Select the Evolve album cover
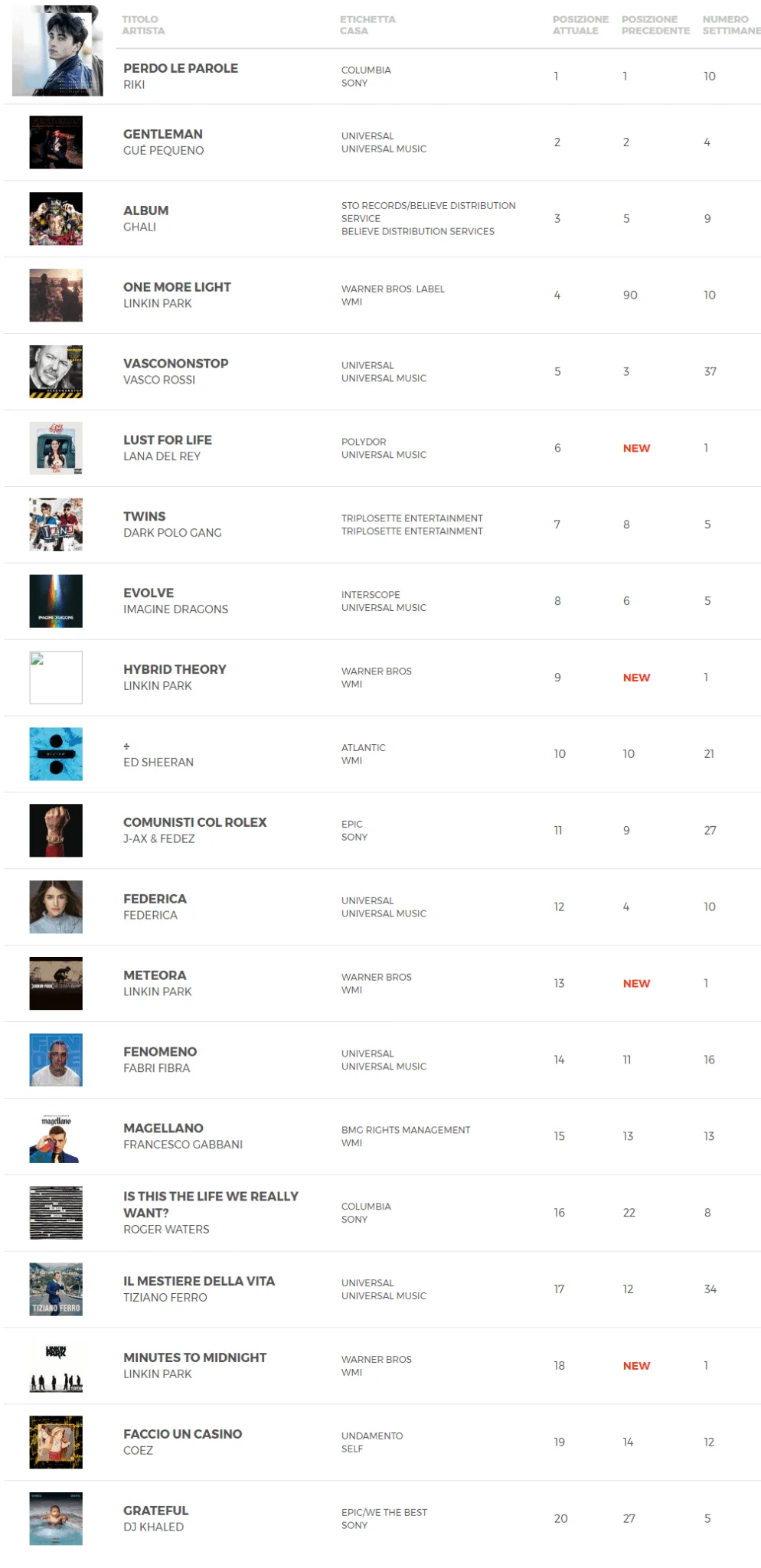Screen dimensions: 761x1568 coord(56,602)
